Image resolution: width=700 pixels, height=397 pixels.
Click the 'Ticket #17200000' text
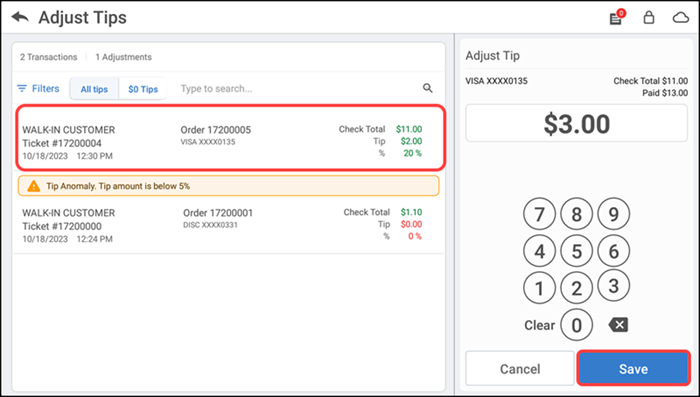62,226
